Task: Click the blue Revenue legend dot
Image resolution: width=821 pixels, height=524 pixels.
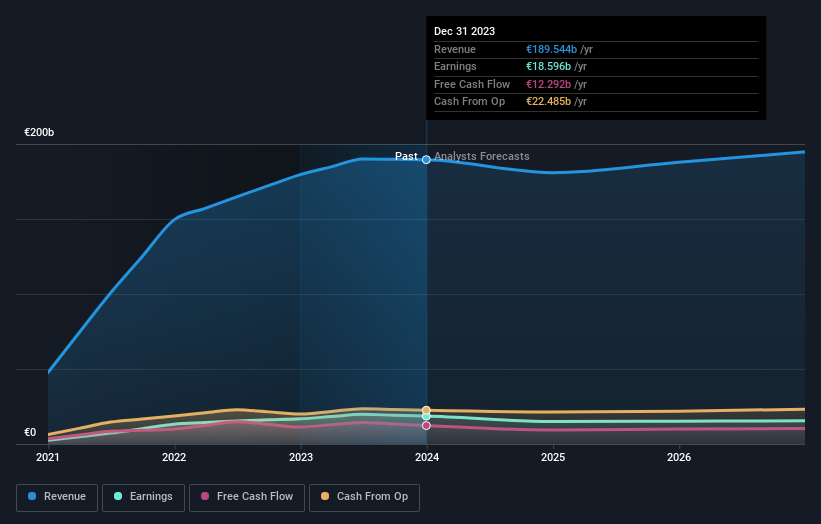Action: (32, 496)
